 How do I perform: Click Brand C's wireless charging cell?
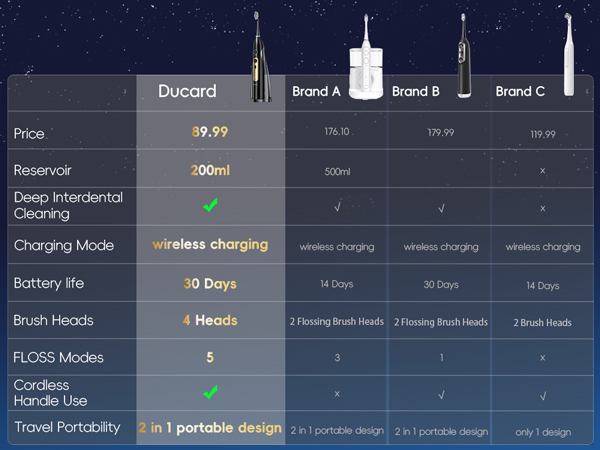[x=543, y=247]
